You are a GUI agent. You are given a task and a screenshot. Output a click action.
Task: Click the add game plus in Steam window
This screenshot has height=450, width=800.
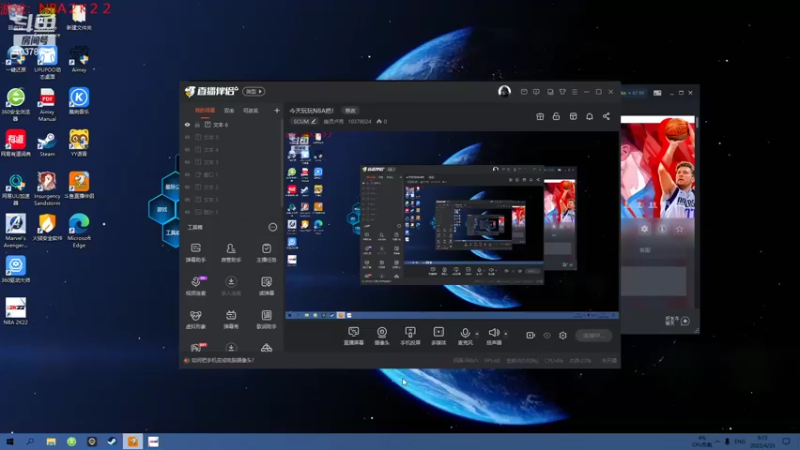tap(685, 321)
